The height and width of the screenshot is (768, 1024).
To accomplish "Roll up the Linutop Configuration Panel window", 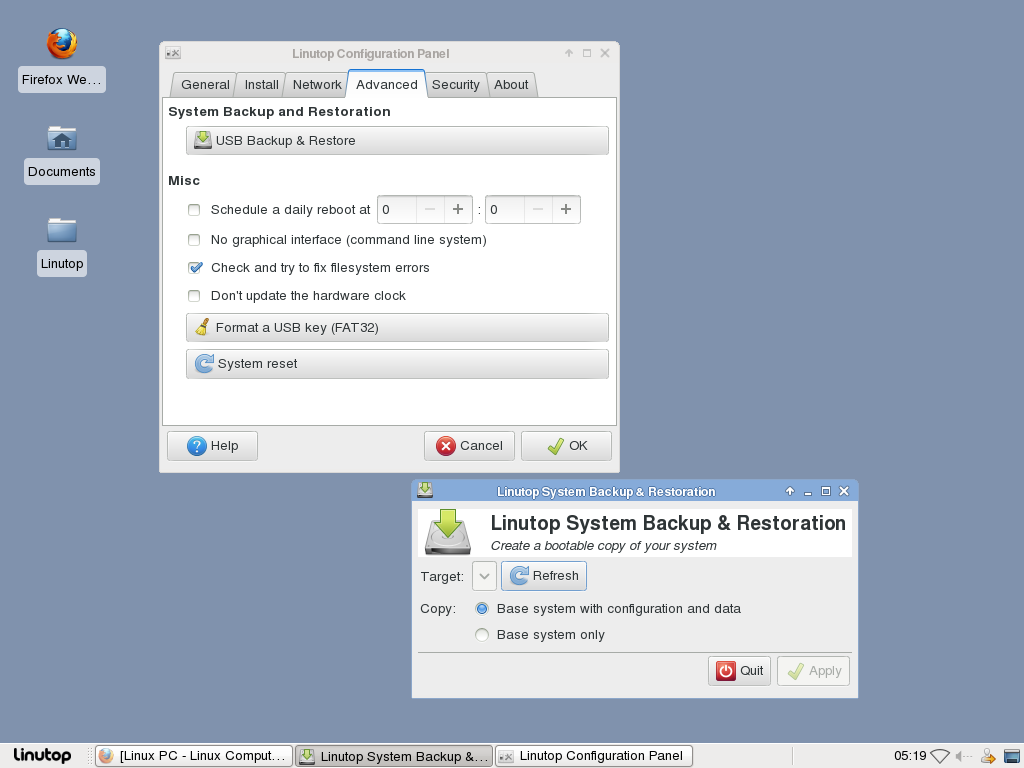I will coord(569,53).
